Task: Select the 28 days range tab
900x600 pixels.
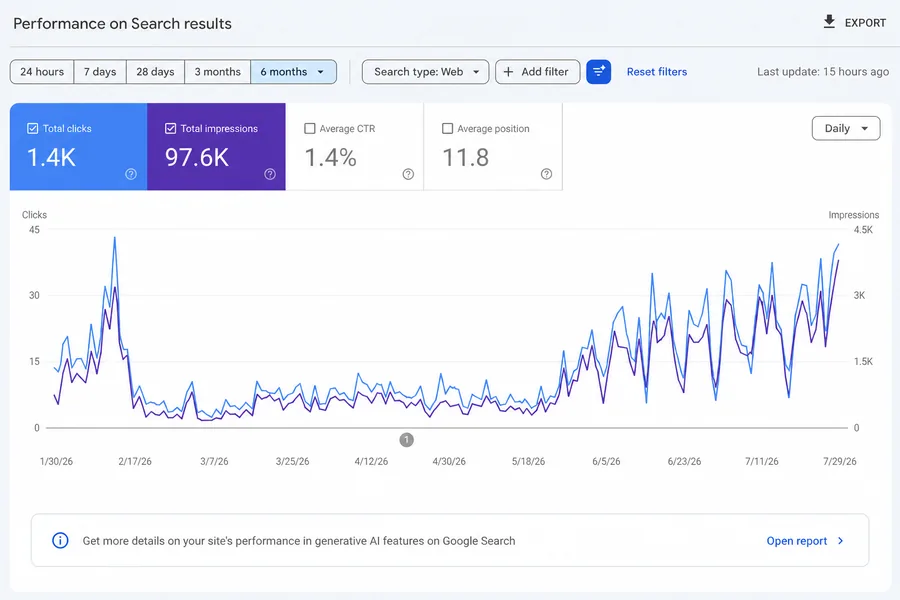Action: tap(155, 72)
